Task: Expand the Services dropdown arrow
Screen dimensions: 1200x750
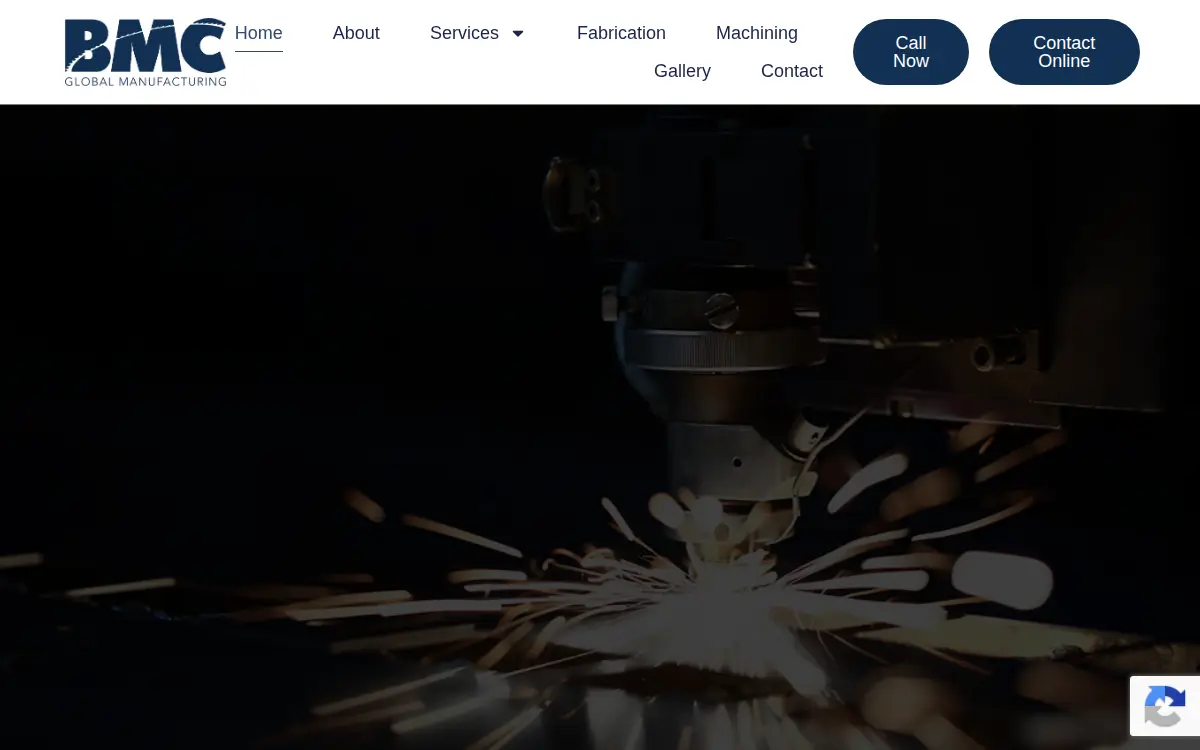Action: [518, 34]
